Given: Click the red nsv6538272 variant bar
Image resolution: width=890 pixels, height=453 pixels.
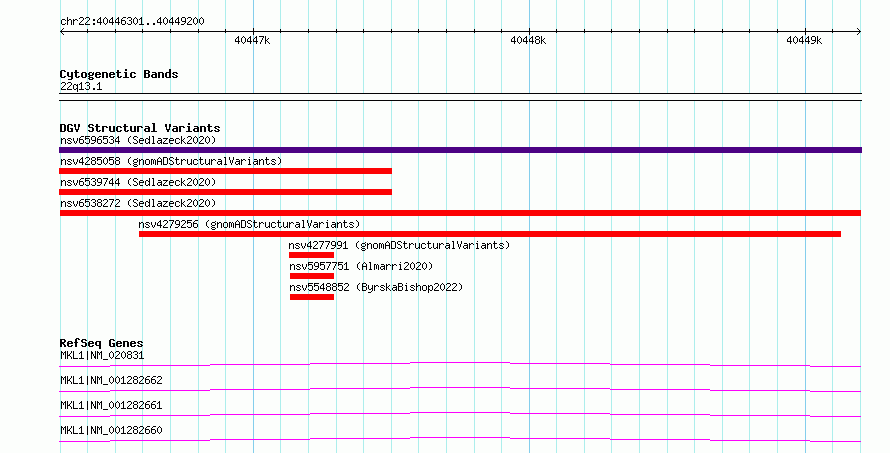Looking at the screenshot, I should click(x=460, y=213).
